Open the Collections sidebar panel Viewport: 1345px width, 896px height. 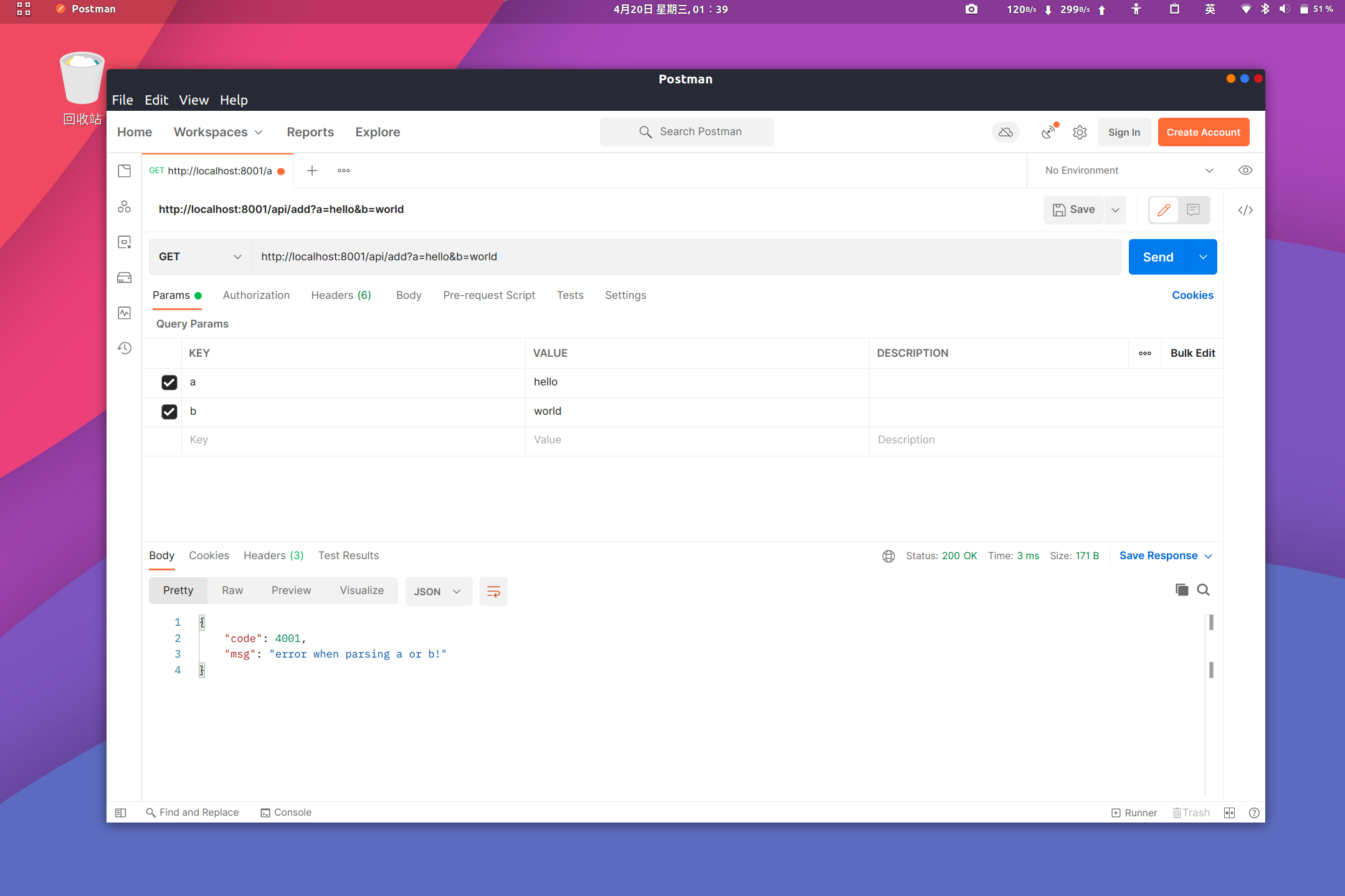point(124,170)
